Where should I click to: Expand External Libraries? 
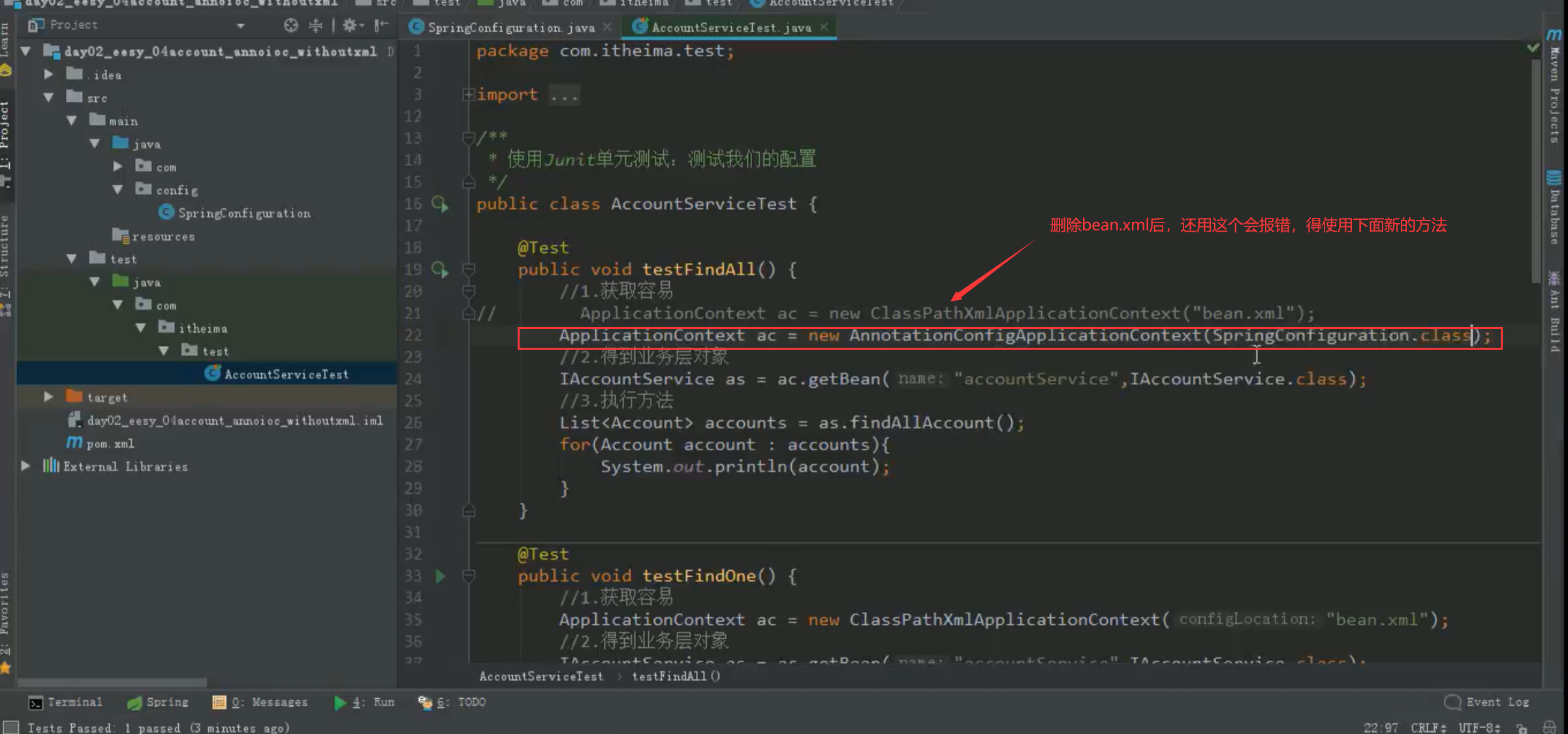point(25,466)
